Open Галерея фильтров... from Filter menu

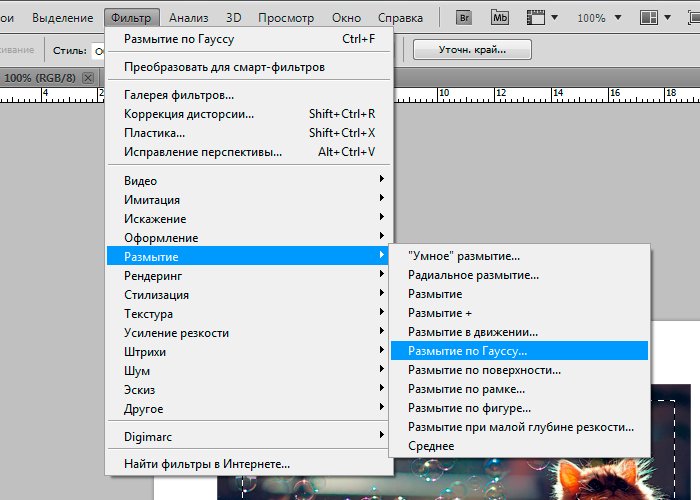179,95
